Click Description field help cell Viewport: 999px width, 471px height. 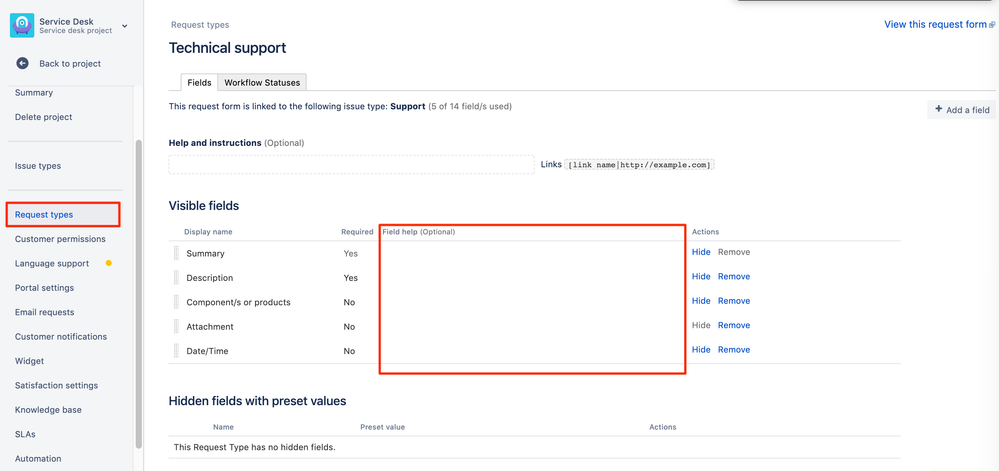click(533, 277)
